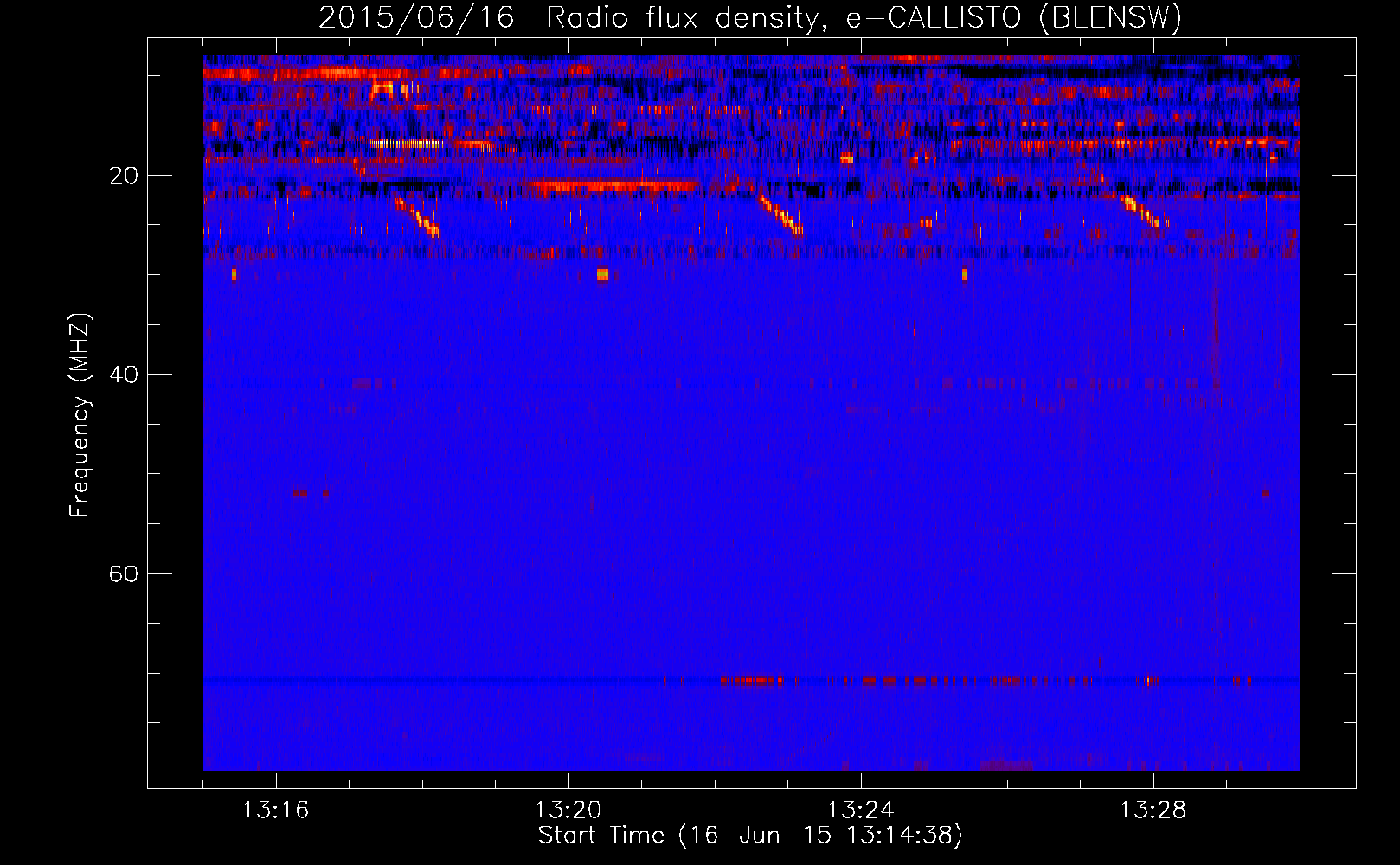
Task: Pick the "60" frequency tick label
Action: coord(124,573)
